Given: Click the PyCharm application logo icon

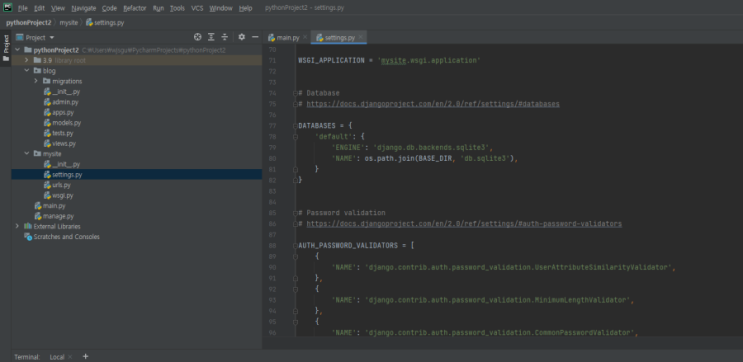Looking at the screenshot, I should click(x=8, y=8).
